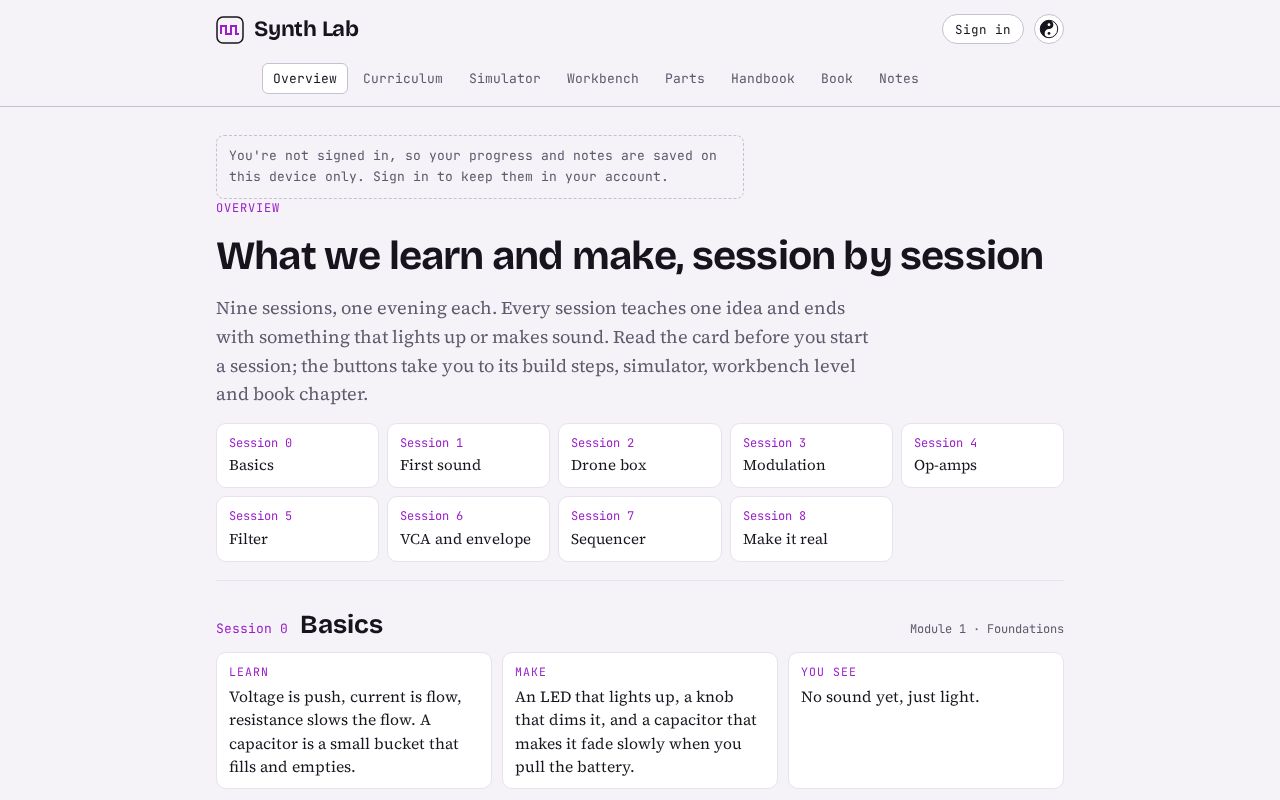Click the LEARN card about voltage
The height and width of the screenshot is (800, 1280).
tap(354, 720)
